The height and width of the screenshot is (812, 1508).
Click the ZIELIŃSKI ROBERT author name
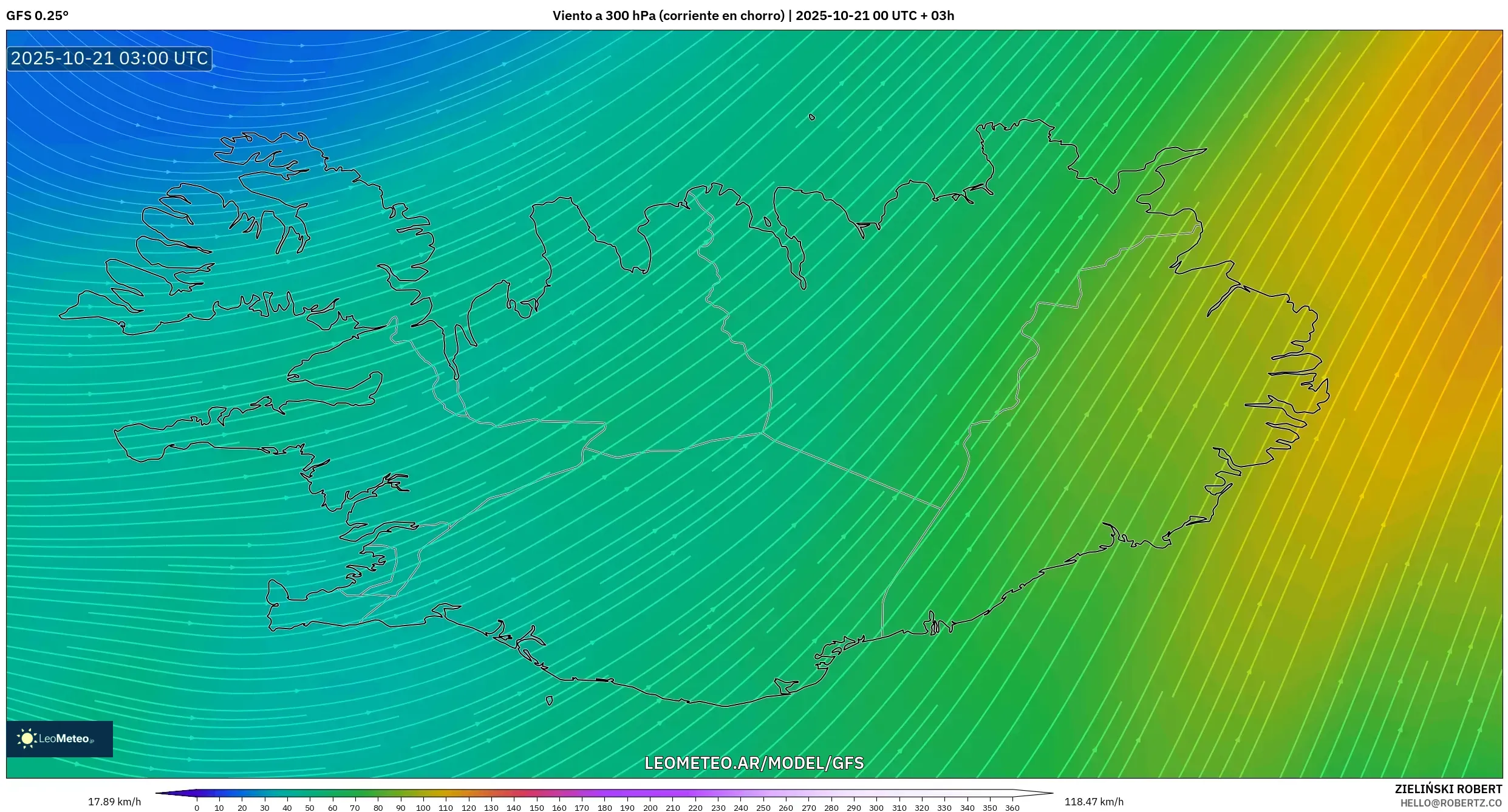tap(1448, 789)
